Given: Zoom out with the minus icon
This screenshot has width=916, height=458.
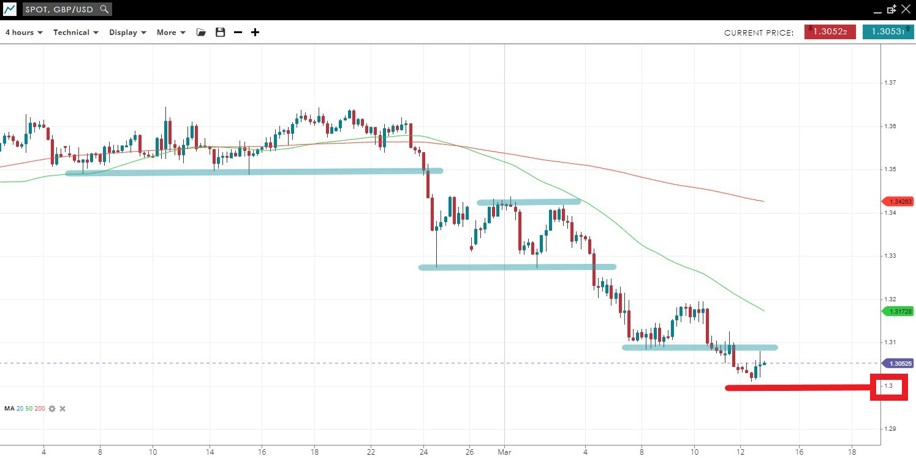Looking at the screenshot, I should (x=238, y=32).
